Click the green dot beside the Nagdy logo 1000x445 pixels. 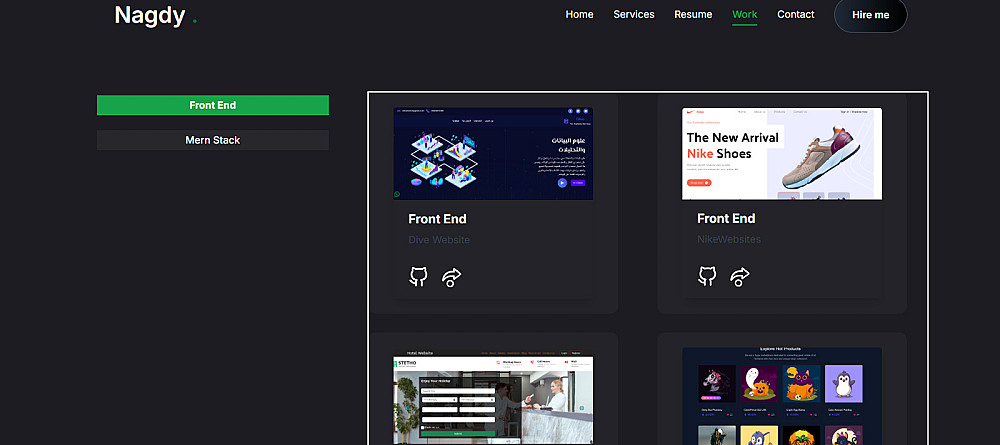(x=195, y=22)
